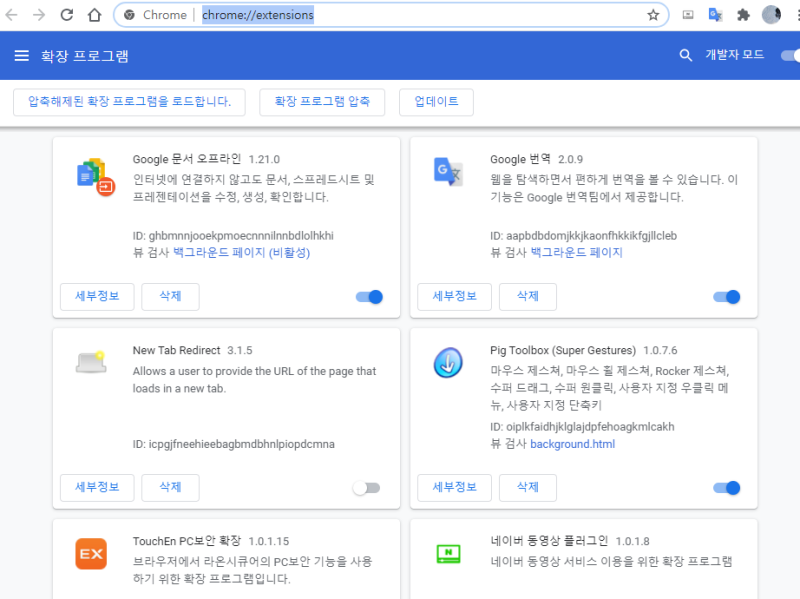
Task: Click the 네이버 동영상 플러그인 title
Action: (549, 541)
